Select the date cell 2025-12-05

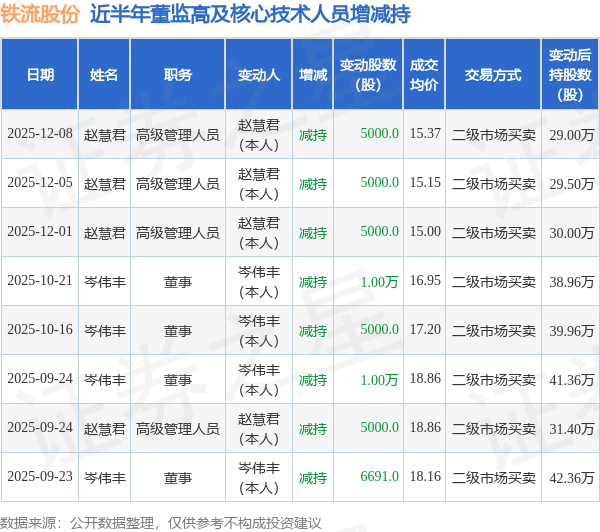[x=40, y=183]
